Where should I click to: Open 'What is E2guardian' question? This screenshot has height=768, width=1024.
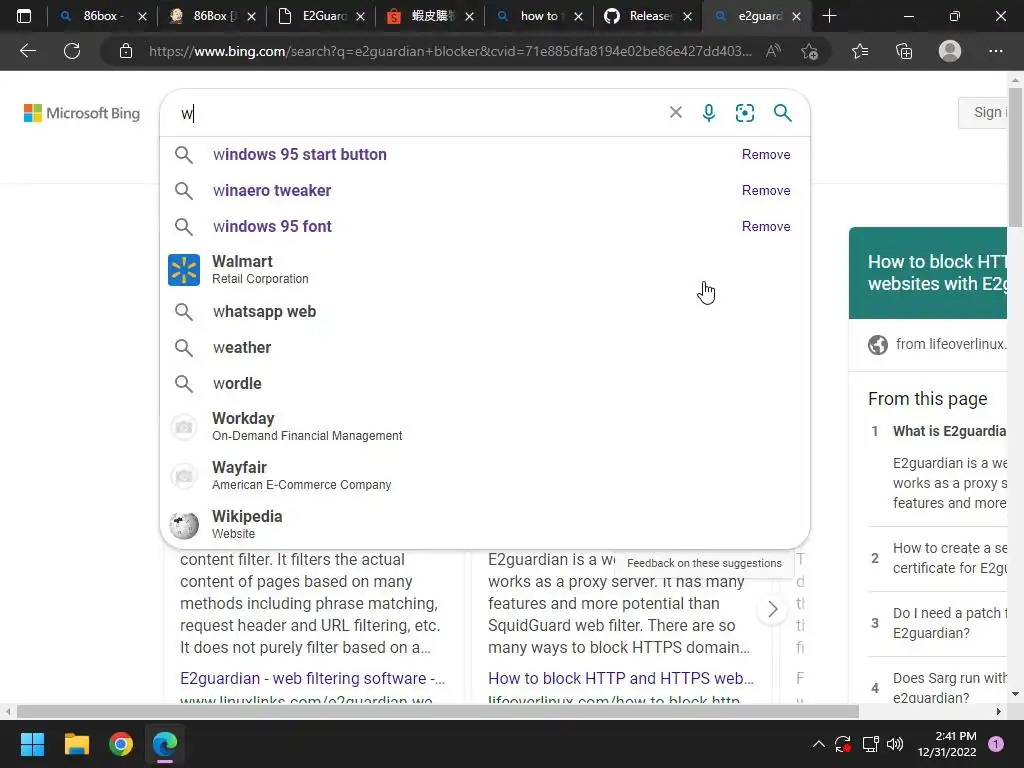tap(949, 431)
